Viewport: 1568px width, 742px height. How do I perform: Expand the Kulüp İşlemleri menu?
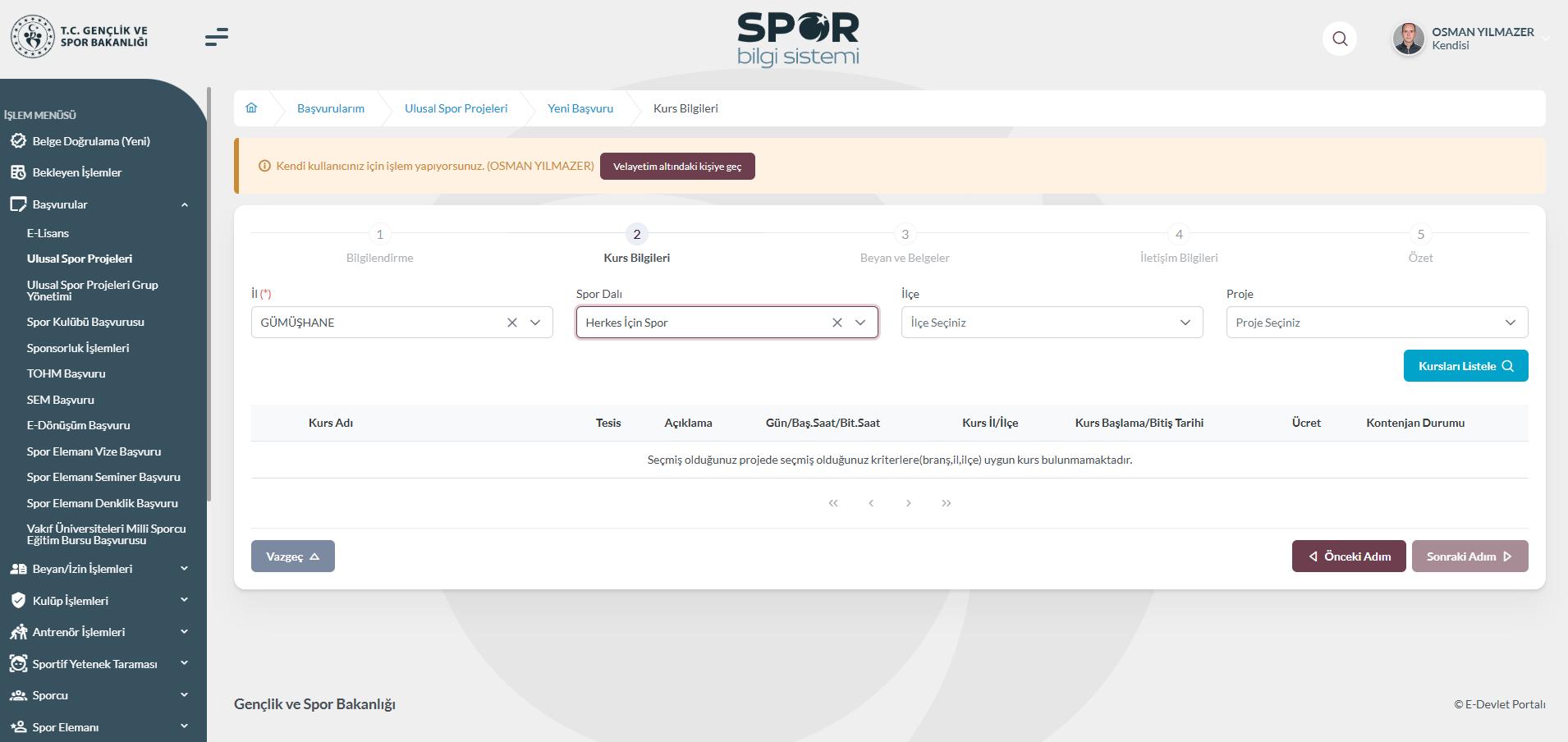coord(185,601)
